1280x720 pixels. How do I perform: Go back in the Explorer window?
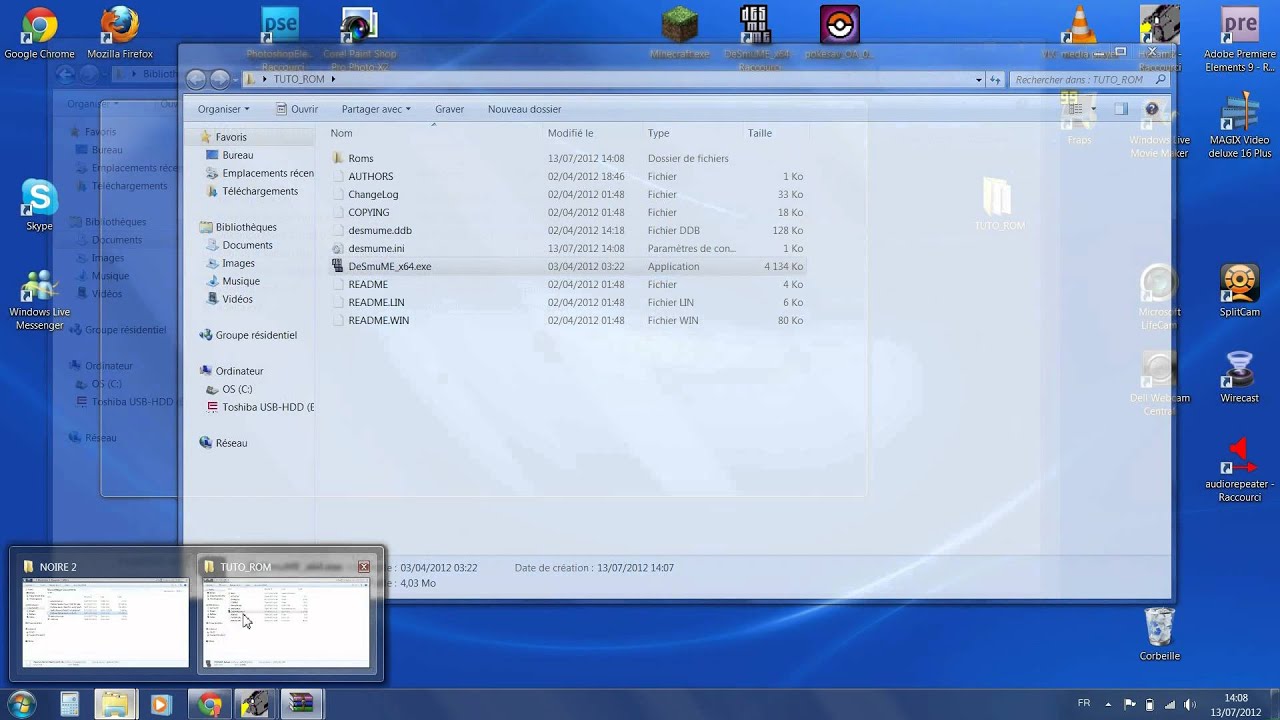(196, 79)
